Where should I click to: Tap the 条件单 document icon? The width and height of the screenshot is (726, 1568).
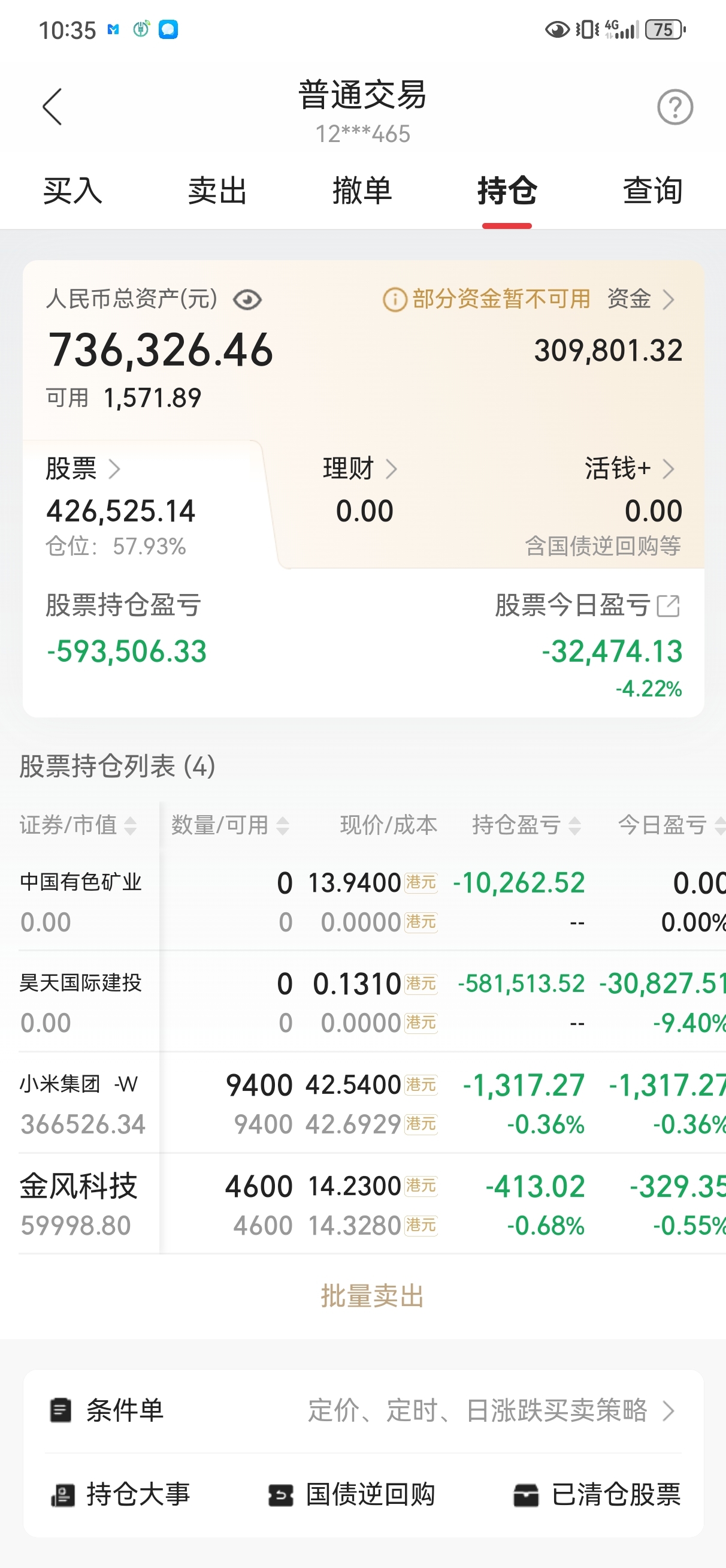point(60,1410)
